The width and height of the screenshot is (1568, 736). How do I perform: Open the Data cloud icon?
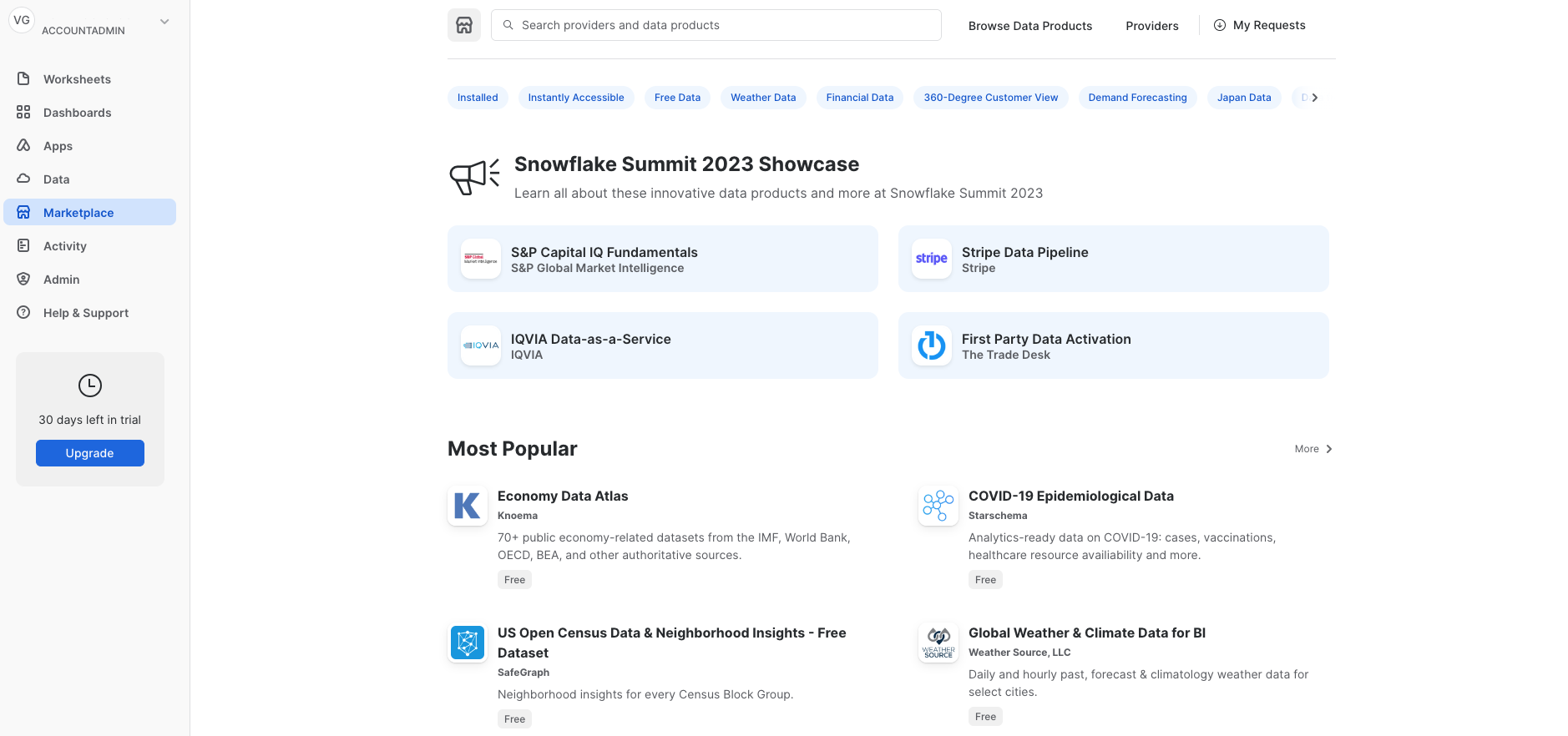pos(23,179)
